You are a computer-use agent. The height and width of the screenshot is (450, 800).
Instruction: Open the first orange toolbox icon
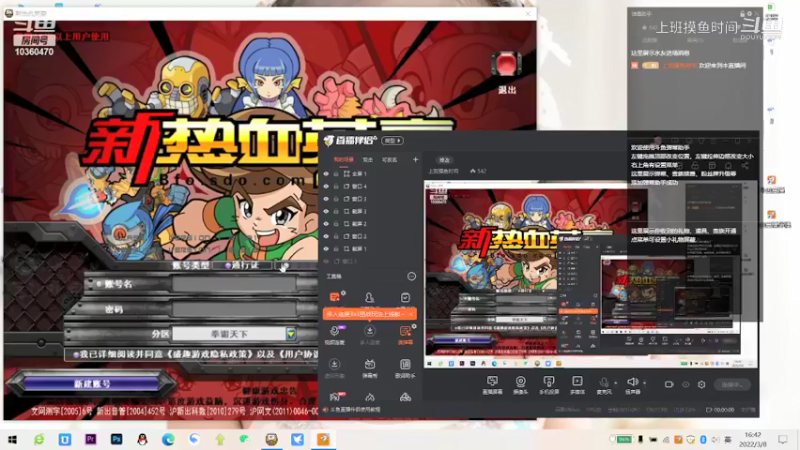tap(335, 297)
